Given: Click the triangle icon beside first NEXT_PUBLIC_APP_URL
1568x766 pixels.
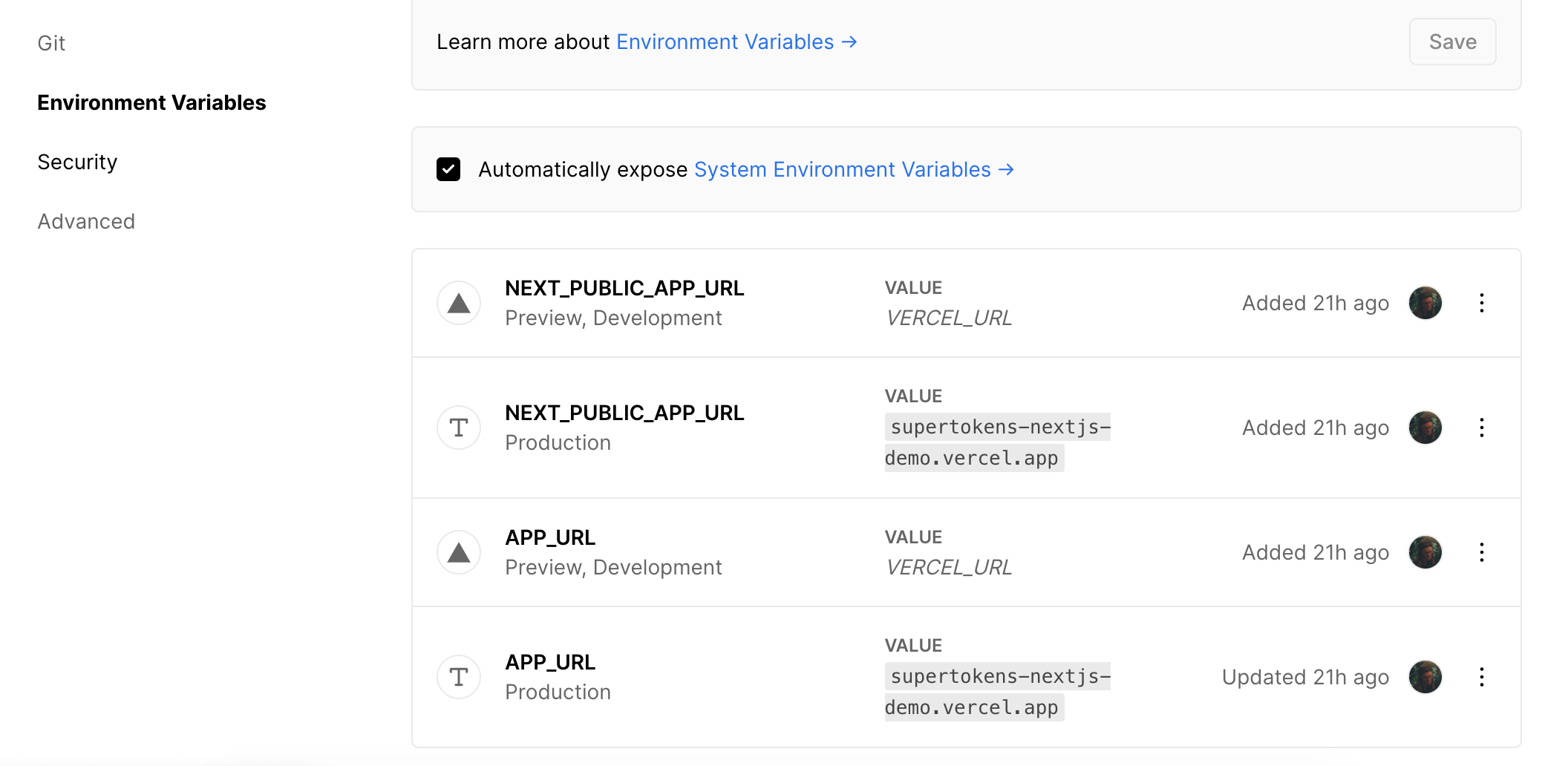Looking at the screenshot, I should [x=459, y=303].
